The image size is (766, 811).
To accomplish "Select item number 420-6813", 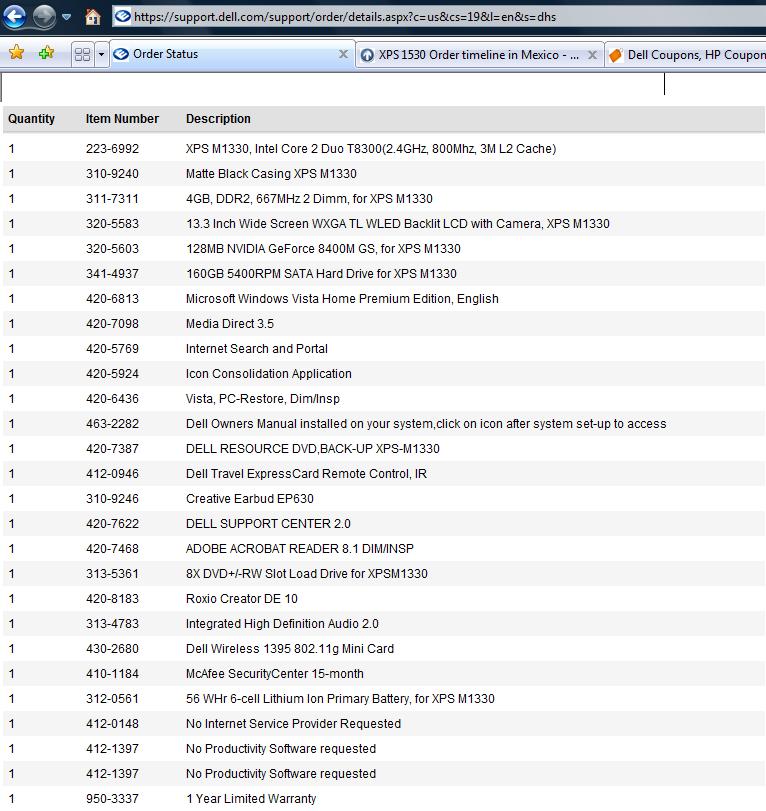I will pyautogui.click(x=112, y=298).
